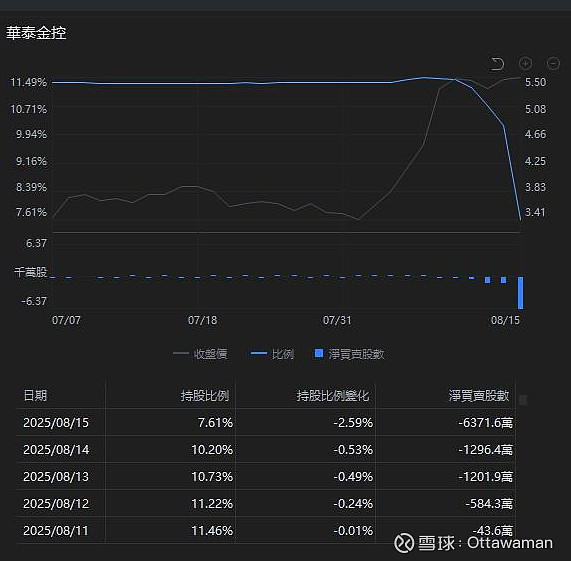Toggle the 淨買賣股數 legend series
The width and height of the screenshot is (571, 561).
(350, 354)
